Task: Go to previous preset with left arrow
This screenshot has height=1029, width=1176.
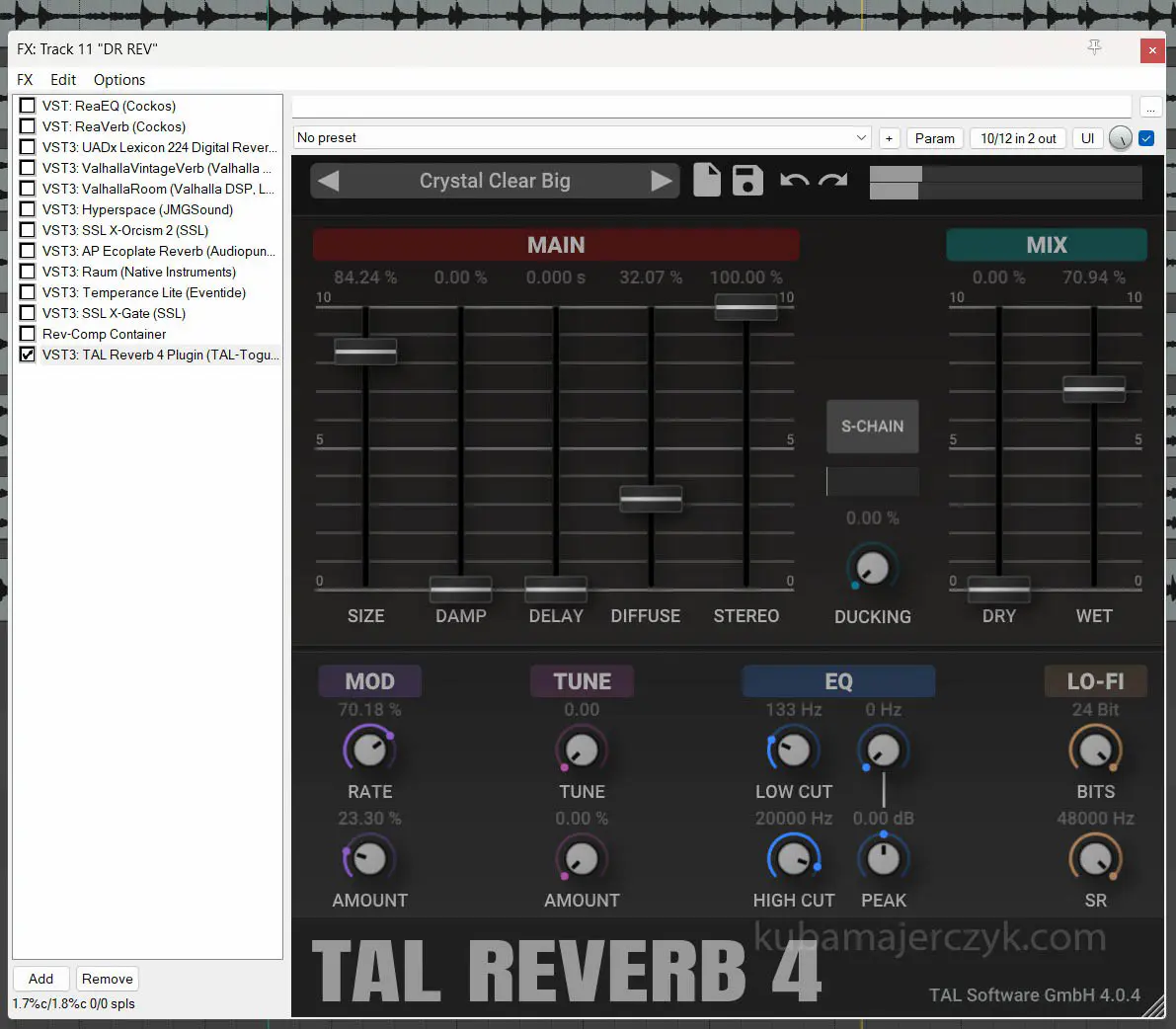Action: click(x=329, y=181)
